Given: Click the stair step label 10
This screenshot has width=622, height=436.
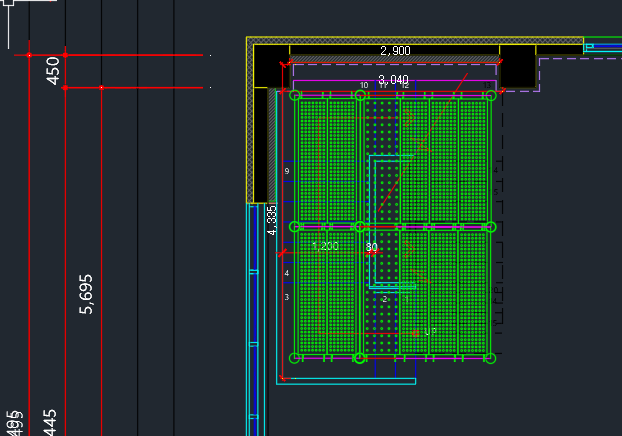Looking at the screenshot, I should pyautogui.click(x=364, y=85).
